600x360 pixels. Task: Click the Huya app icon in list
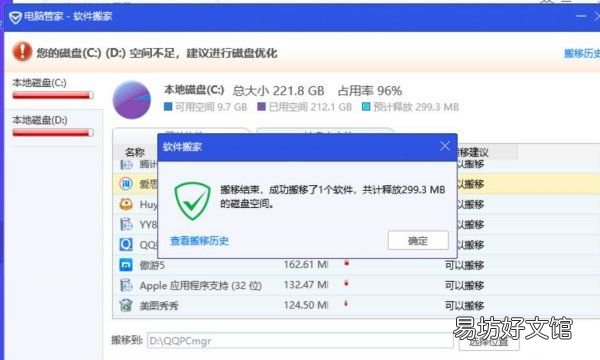[126, 204]
